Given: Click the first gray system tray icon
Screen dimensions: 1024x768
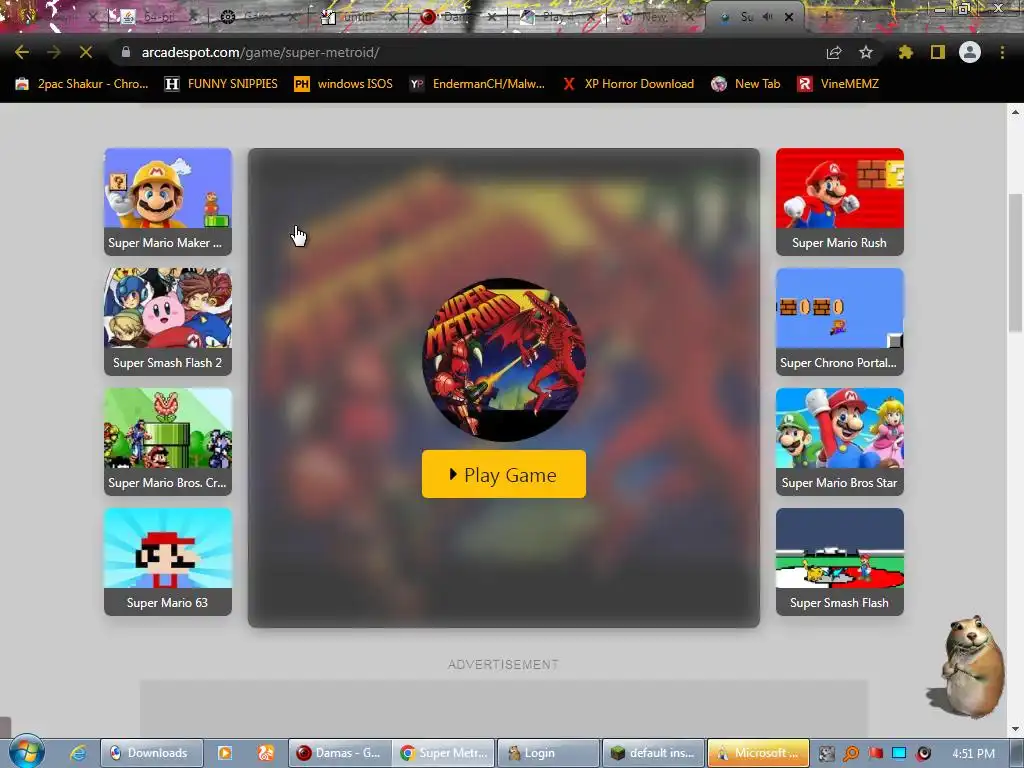Looking at the screenshot, I should click(x=827, y=753).
